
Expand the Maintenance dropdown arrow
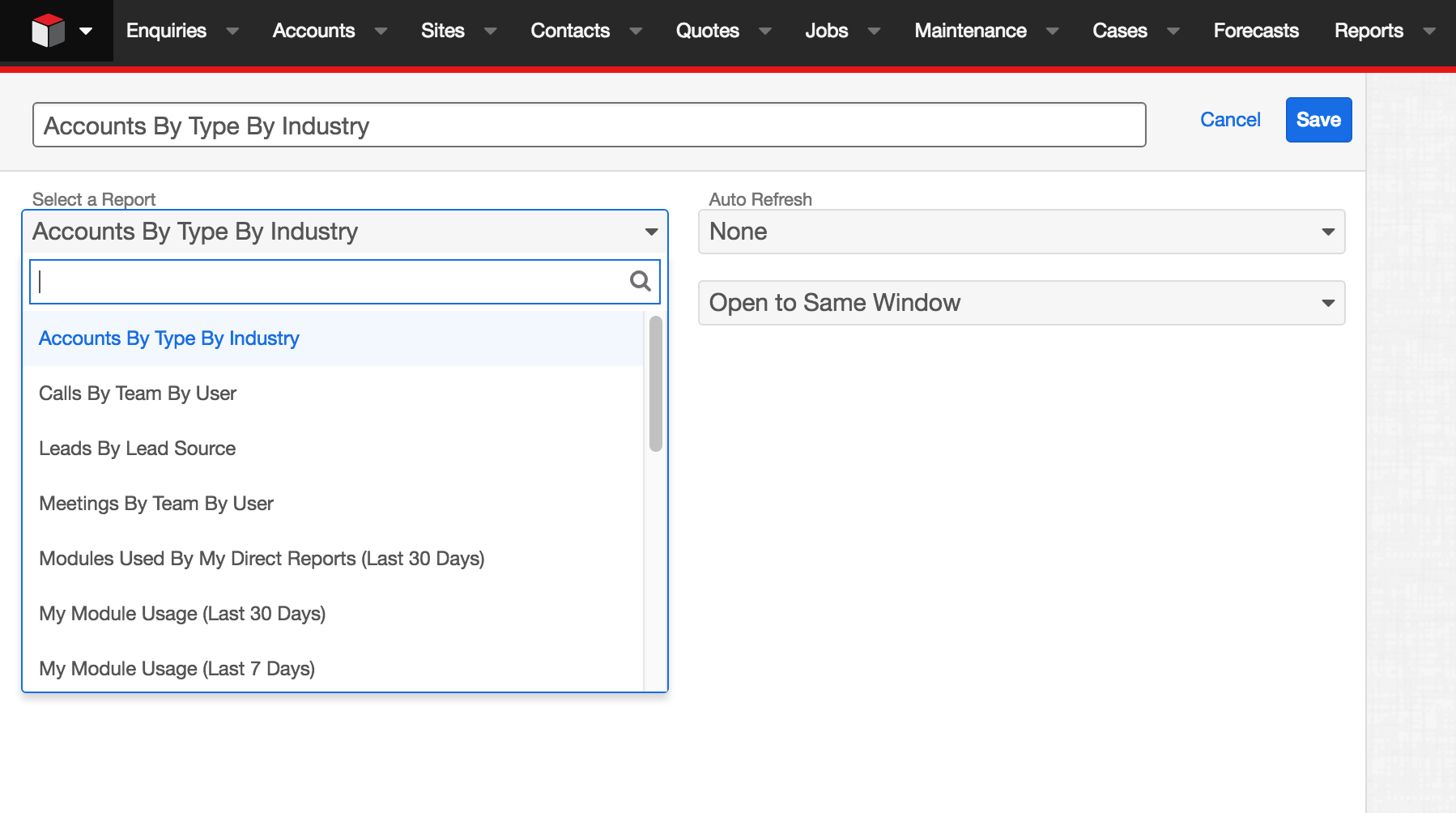click(x=1052, y=32)
